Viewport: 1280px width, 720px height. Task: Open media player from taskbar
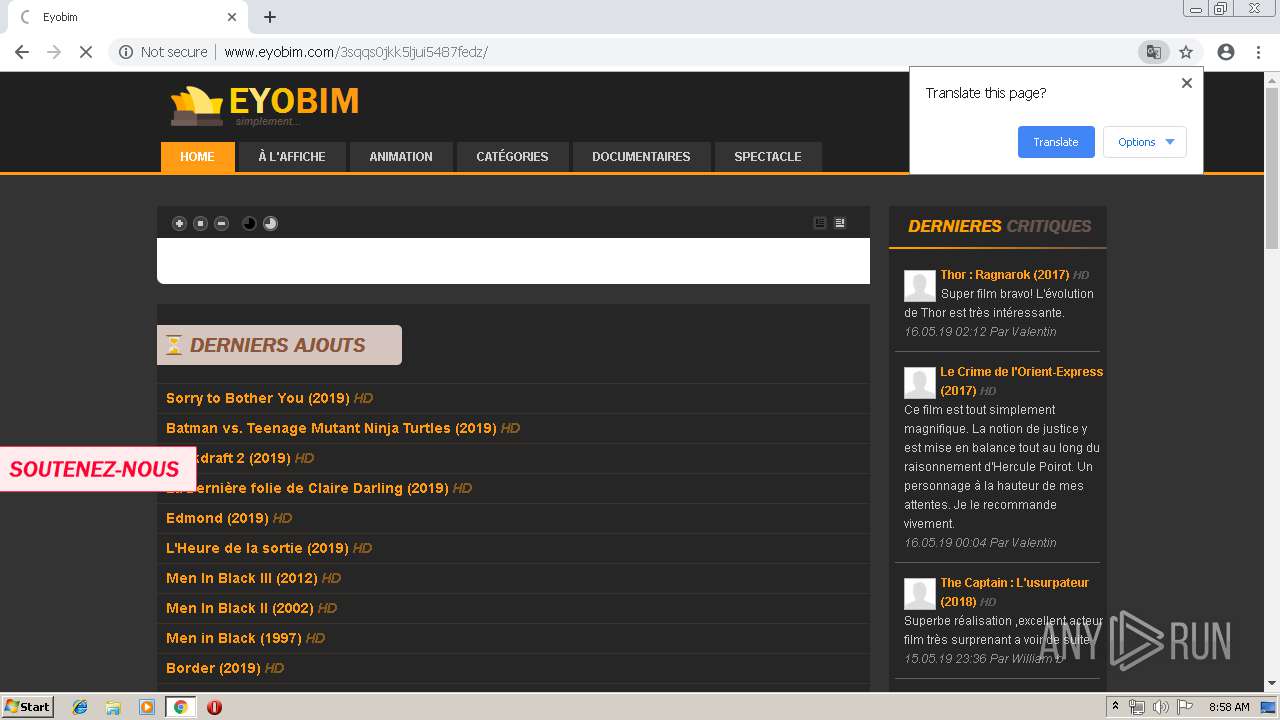pyautogui.click(x=147, y=707)
